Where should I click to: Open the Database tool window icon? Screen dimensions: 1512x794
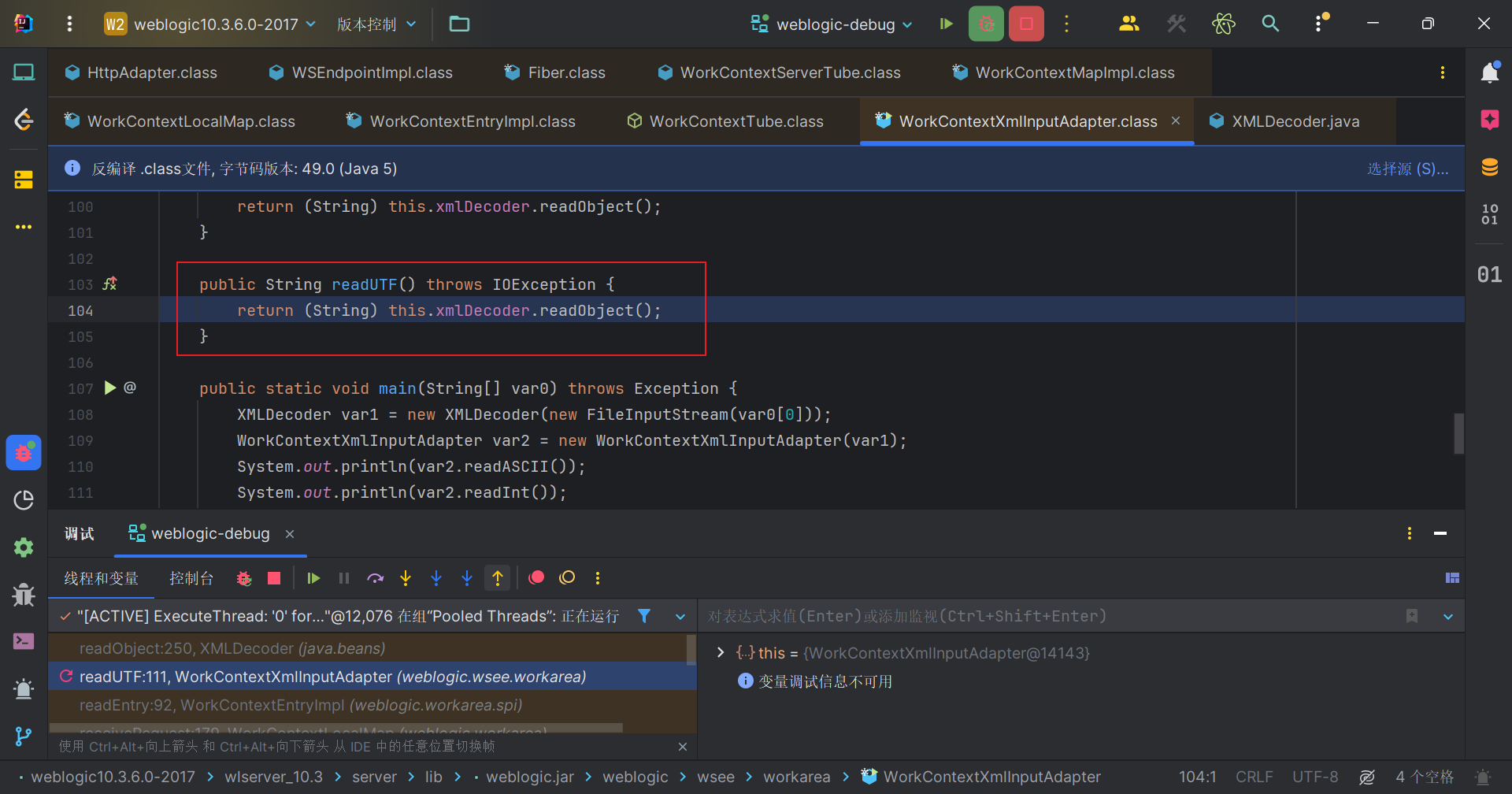1489,167
